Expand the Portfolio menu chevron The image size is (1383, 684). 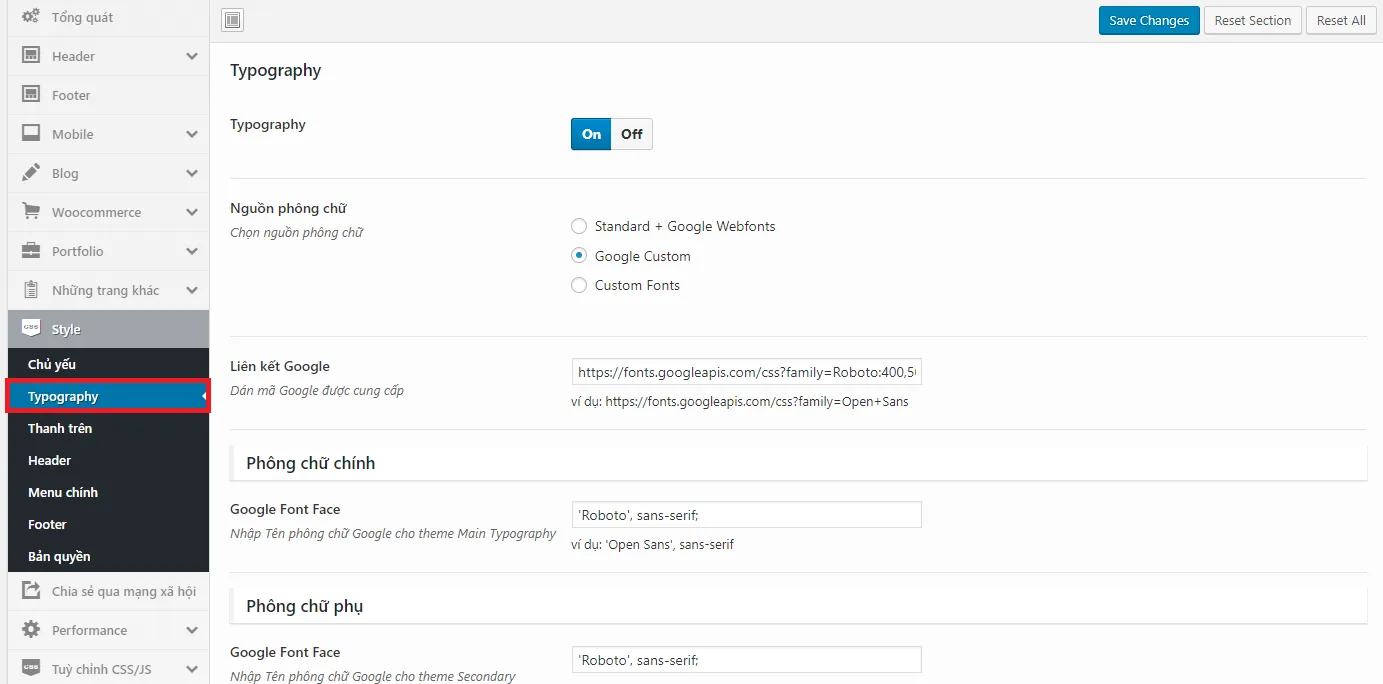tap(192, 251)
